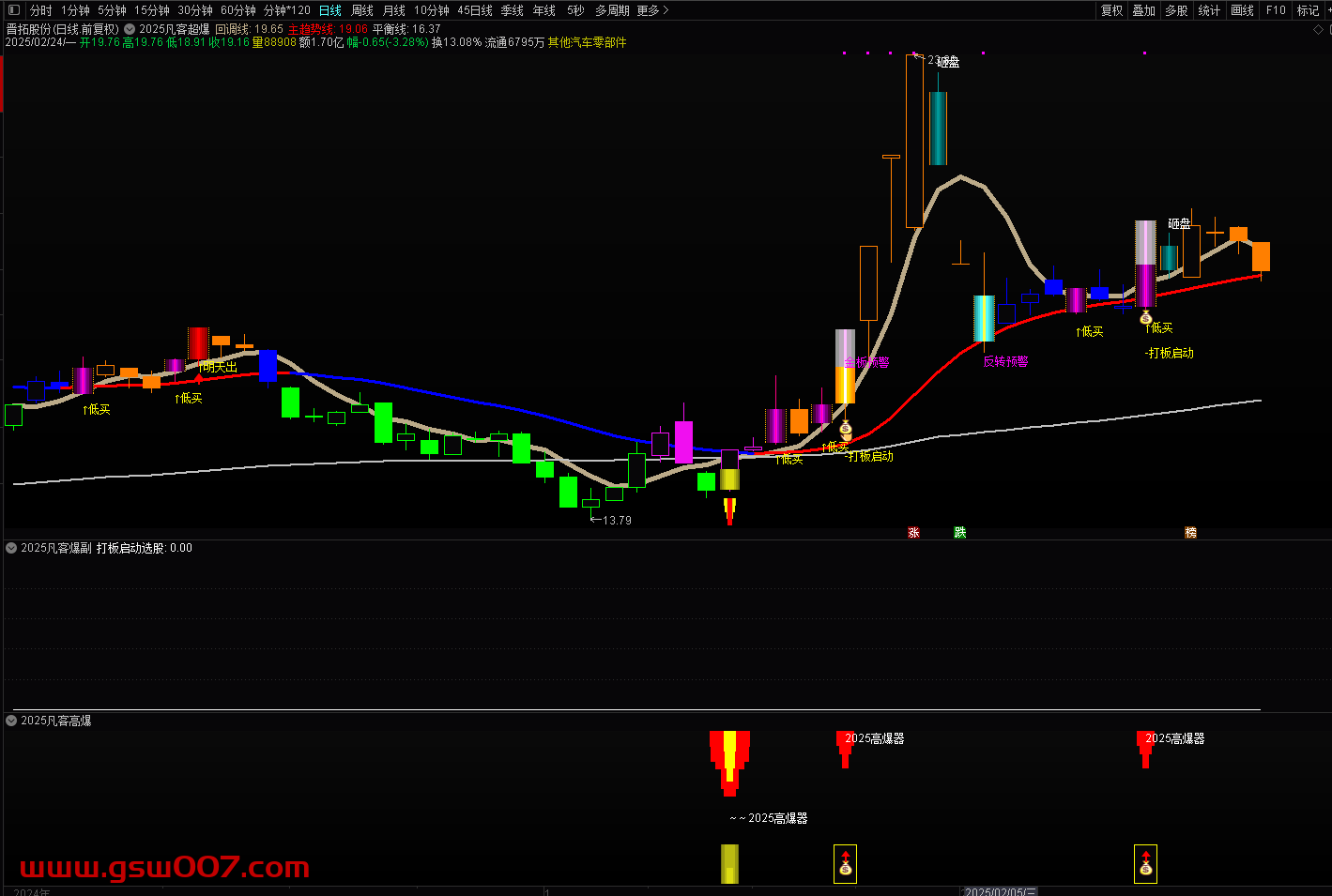Click the magenta 反转预警 label
Screen dimensions: 1332x896
(x=1005, y=361)
